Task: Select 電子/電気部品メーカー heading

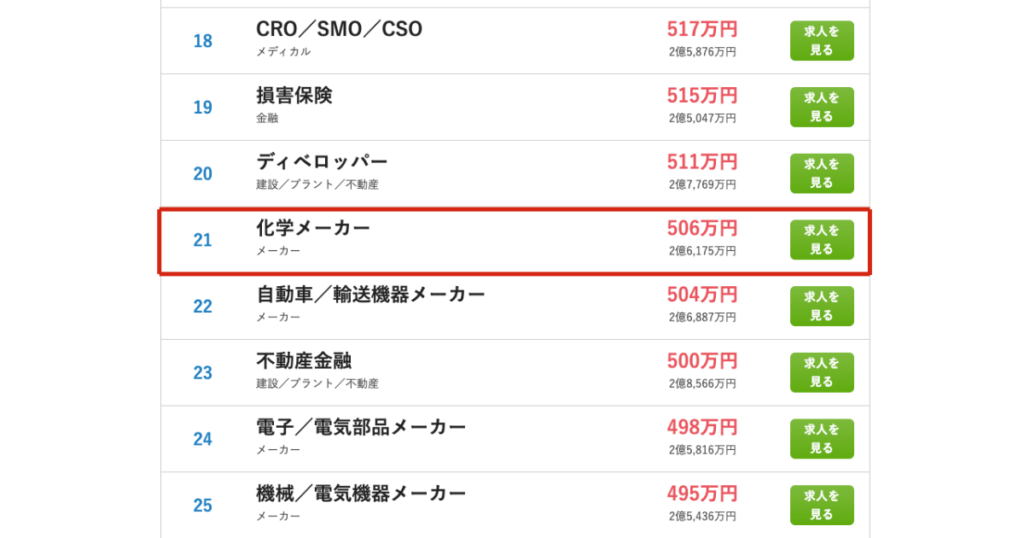Action: tap(360, 428)
